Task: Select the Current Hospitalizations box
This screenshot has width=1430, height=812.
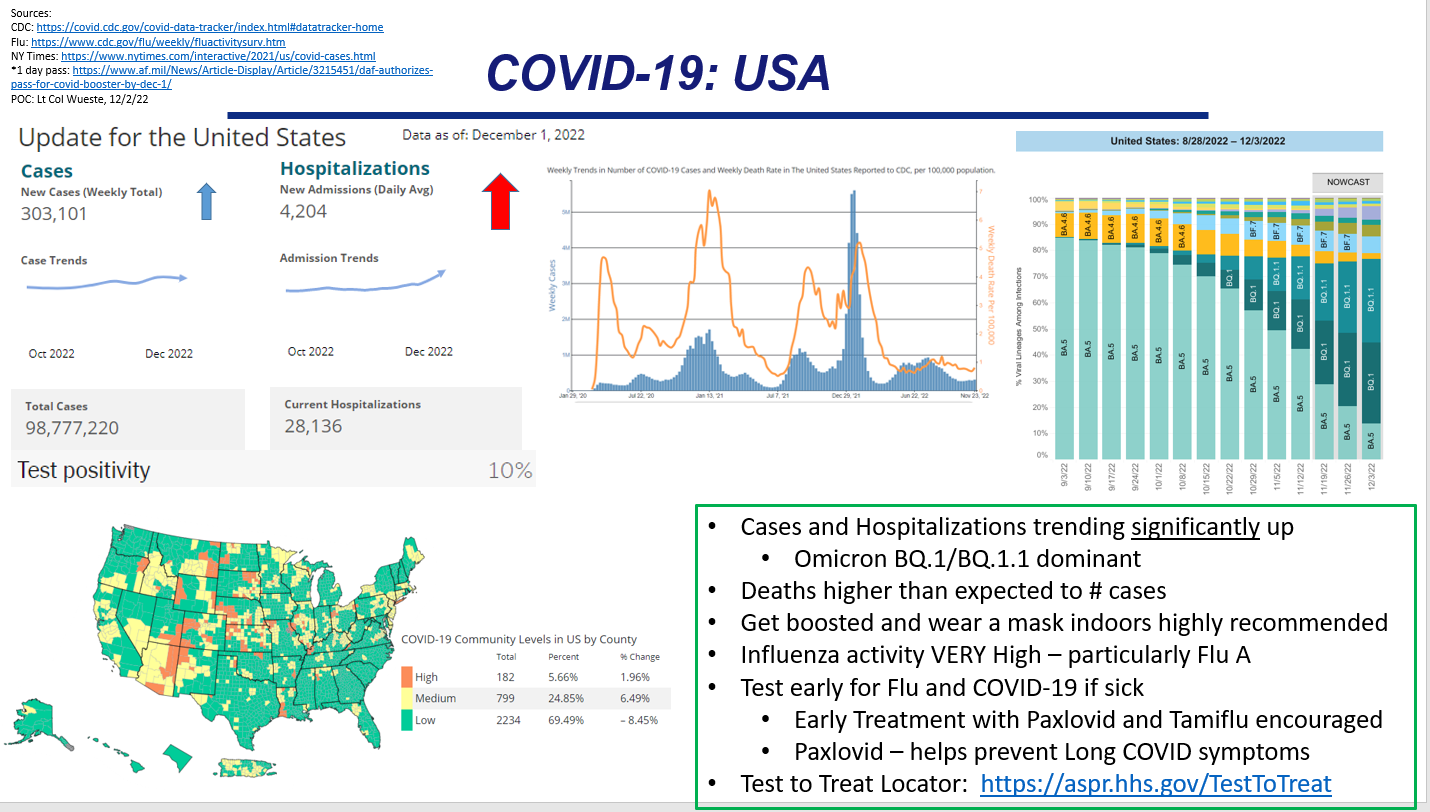Action: pos(395,416)
